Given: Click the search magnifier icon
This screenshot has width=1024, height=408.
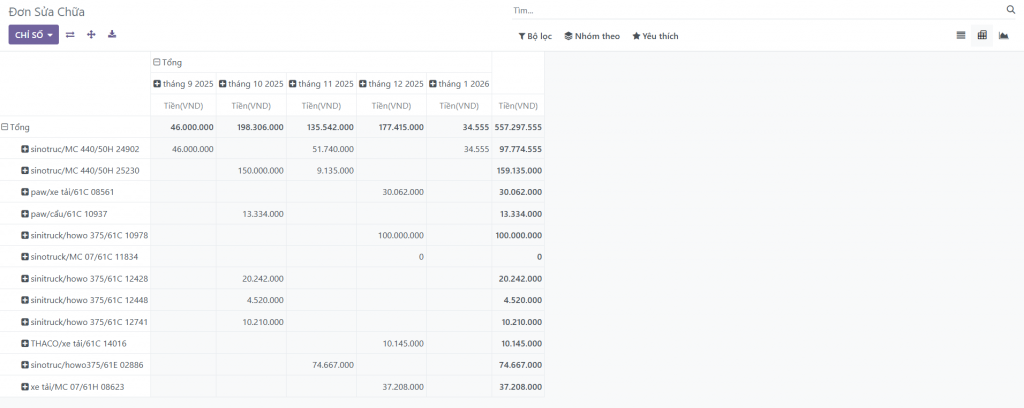Looking at the screenshot, I should tap(1010, 10).
